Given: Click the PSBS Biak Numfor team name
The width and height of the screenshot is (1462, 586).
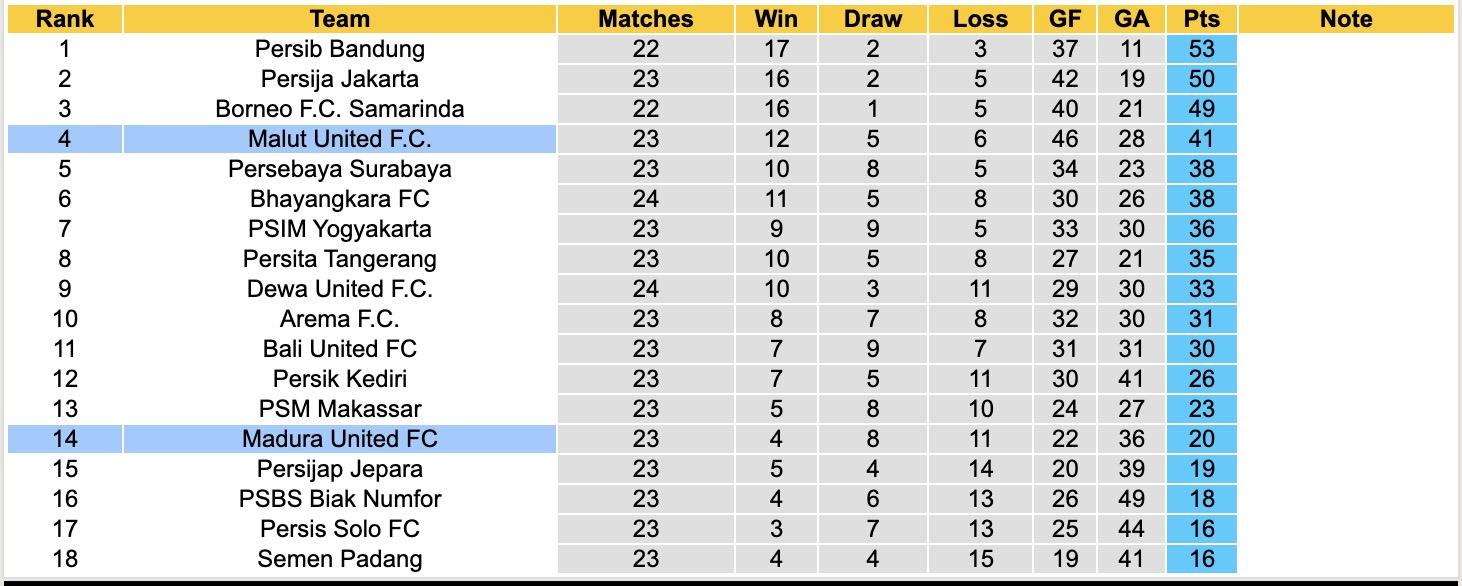Looking at the screenshot, I should pos(339,499).
